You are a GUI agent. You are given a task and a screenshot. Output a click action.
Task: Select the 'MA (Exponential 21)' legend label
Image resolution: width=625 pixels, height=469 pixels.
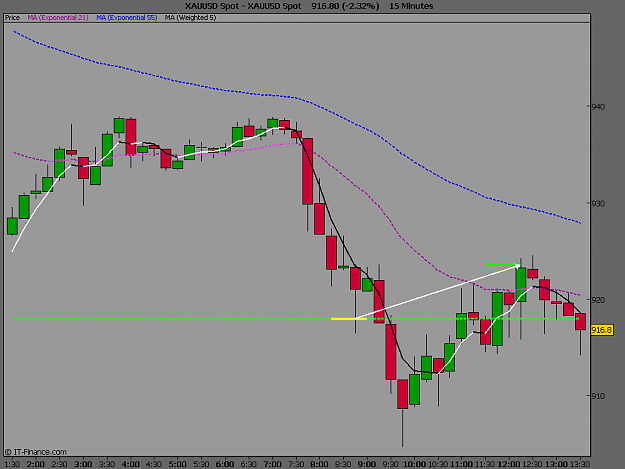tap(58, 18)
